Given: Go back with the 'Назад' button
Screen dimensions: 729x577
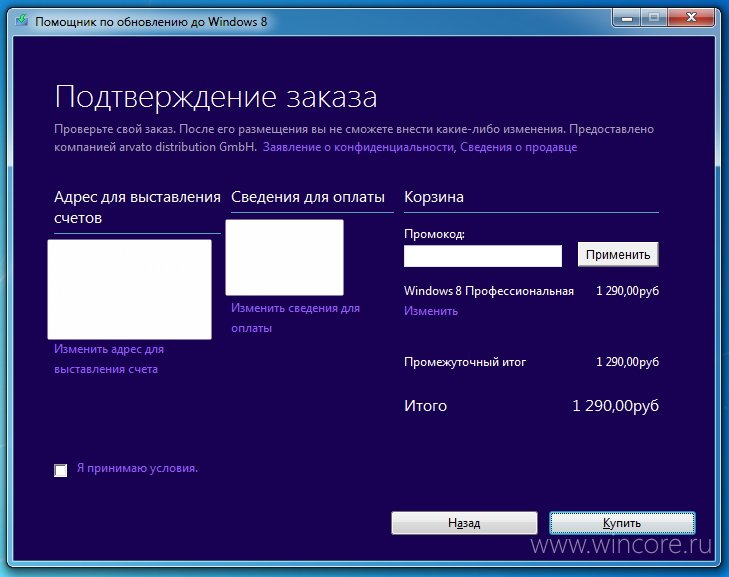Looking at the screenshot, I should [x=464, y=523].
